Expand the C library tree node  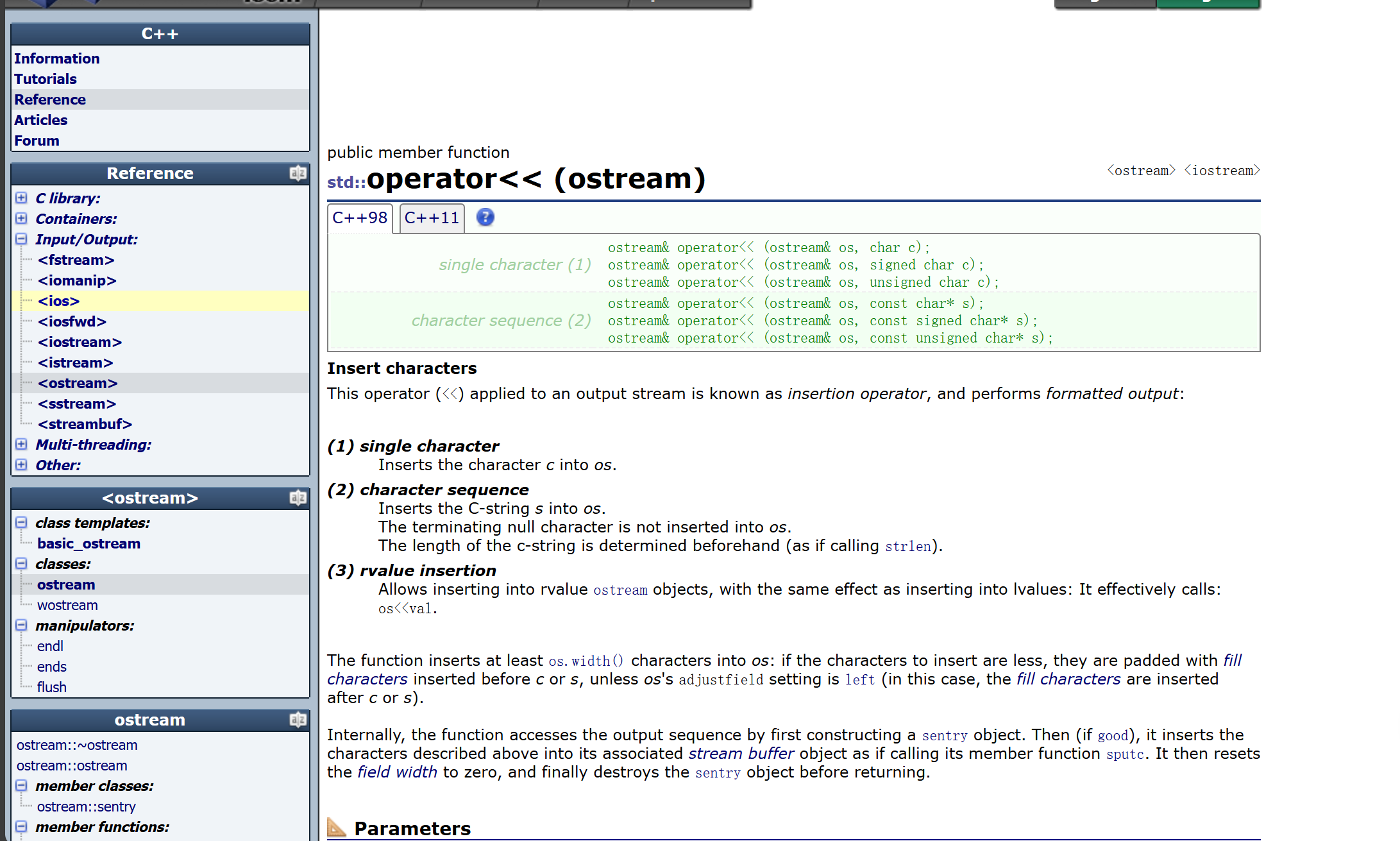point(21,198)
